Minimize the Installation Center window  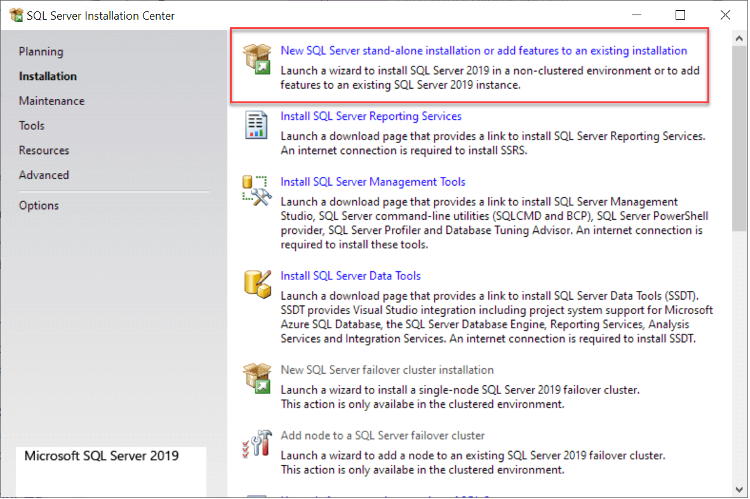tap(636, 15)
